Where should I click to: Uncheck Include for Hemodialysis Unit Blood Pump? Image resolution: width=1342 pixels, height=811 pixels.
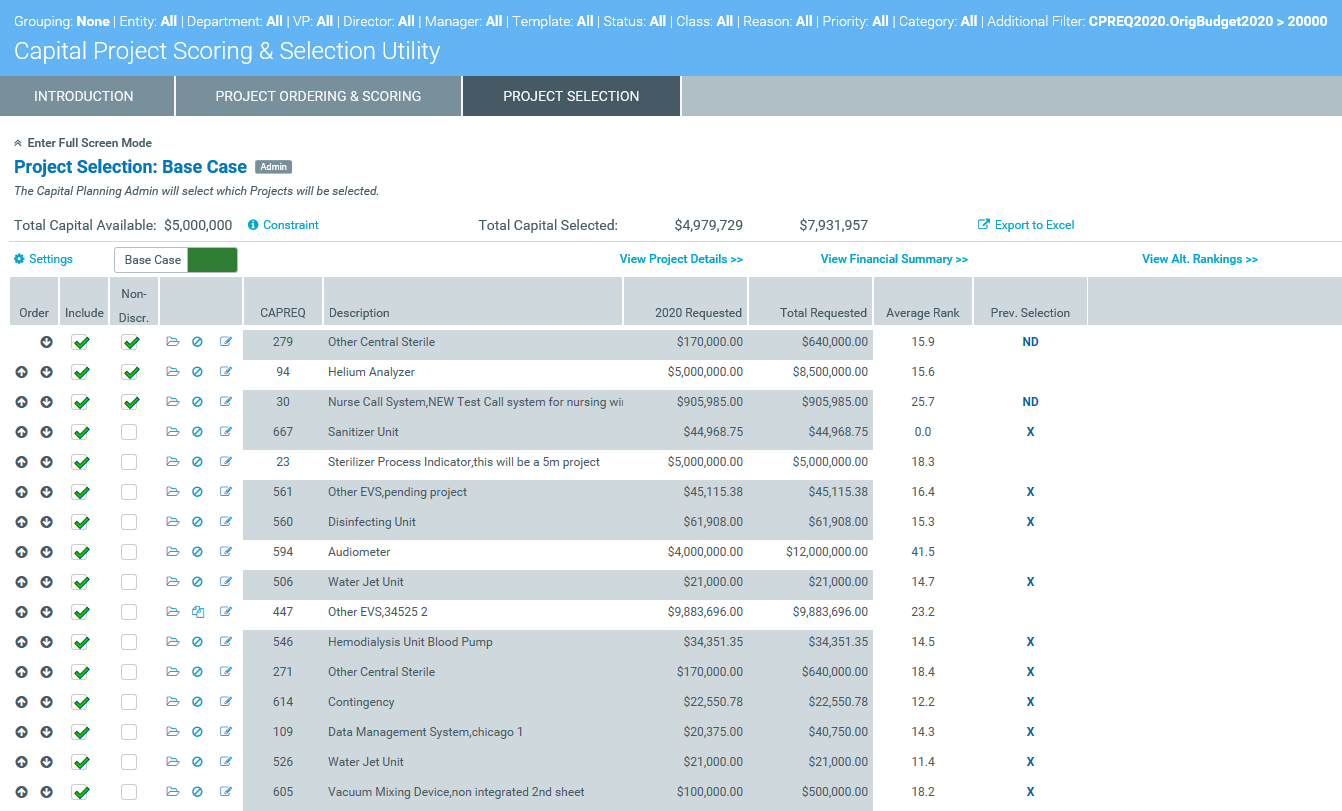[81, 642]
